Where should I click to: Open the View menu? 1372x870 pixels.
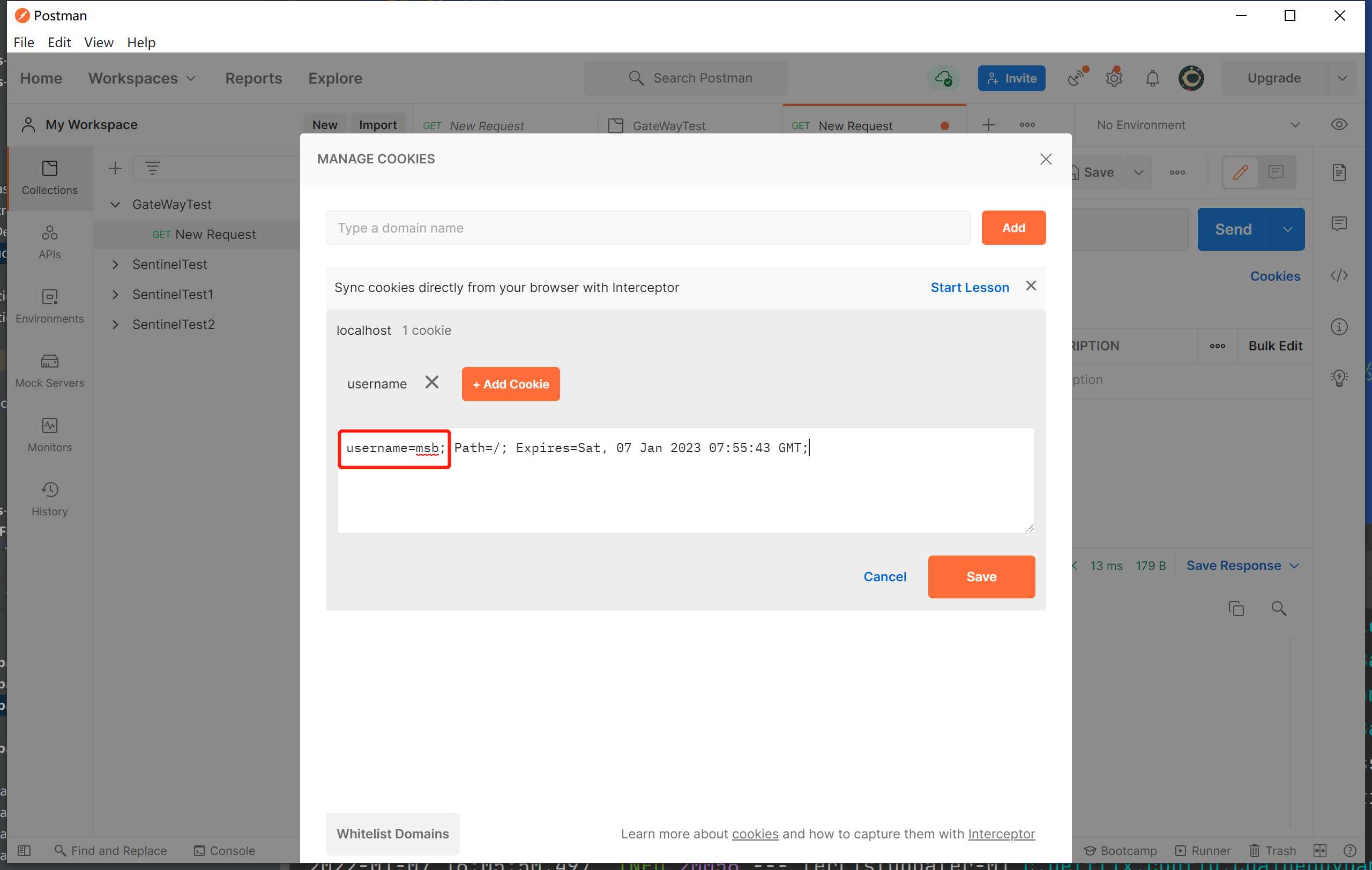(x=99, y=43)
